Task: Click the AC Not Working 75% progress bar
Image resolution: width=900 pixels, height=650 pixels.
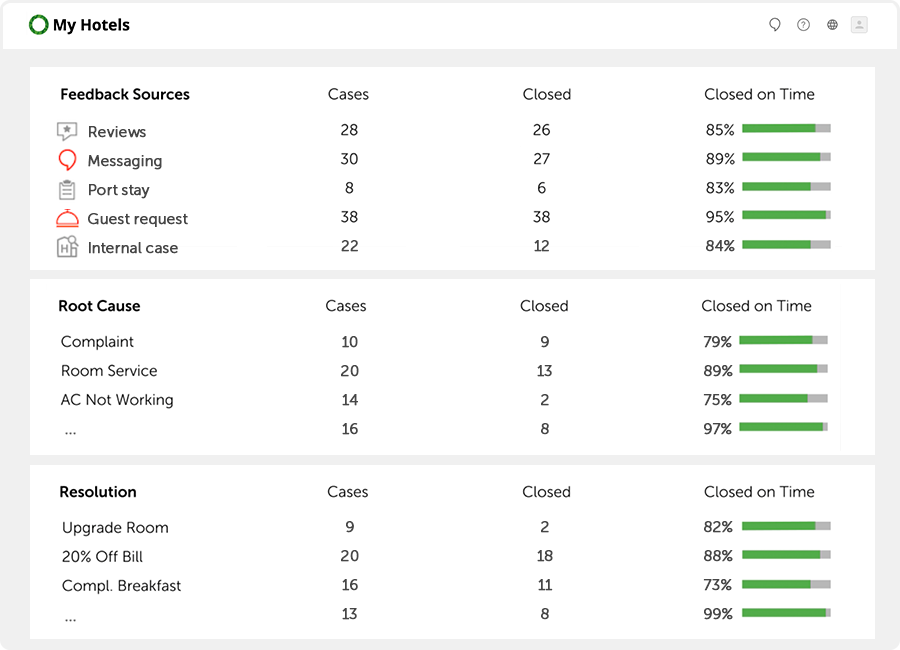Action: pos(783,398)
